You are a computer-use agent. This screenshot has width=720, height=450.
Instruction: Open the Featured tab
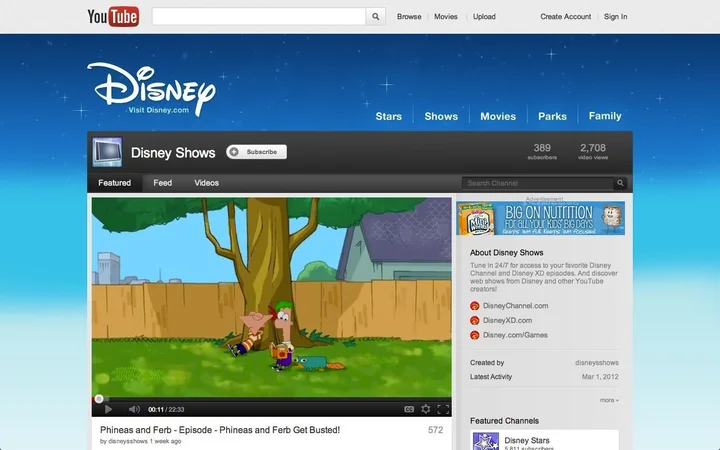click(x=114, y=183)
